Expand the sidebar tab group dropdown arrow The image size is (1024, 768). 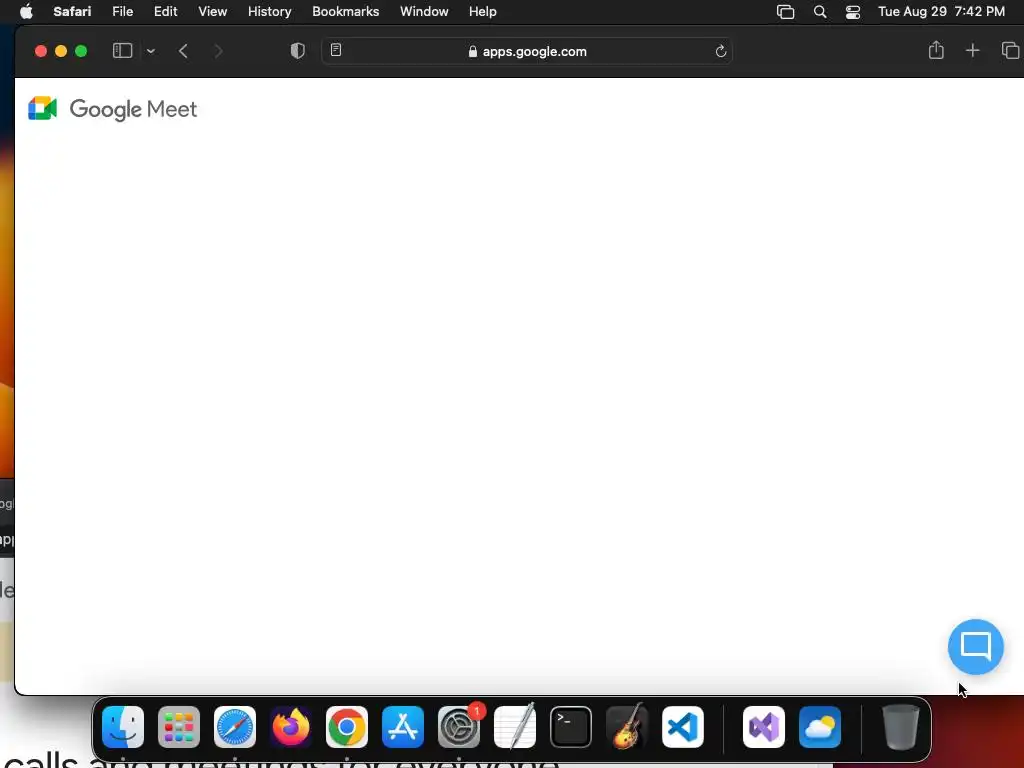[x=151, y=51]
